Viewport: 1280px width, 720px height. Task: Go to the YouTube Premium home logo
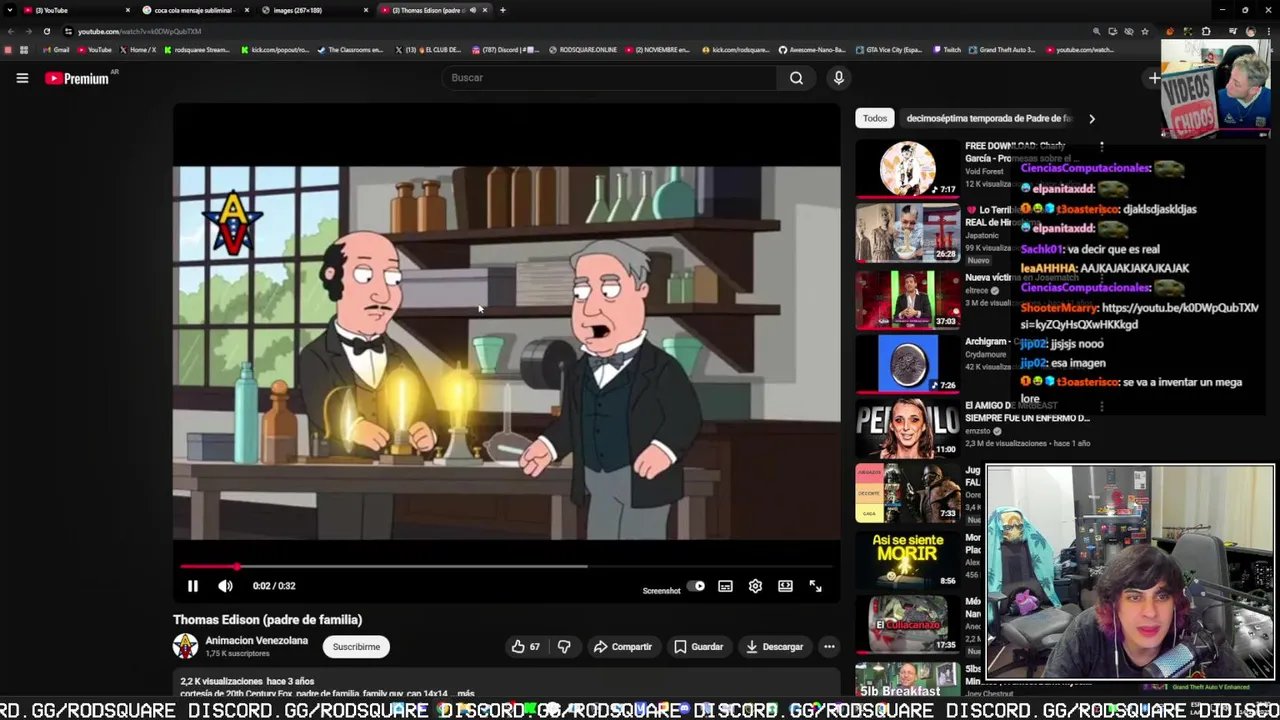(x=77, y=78)
